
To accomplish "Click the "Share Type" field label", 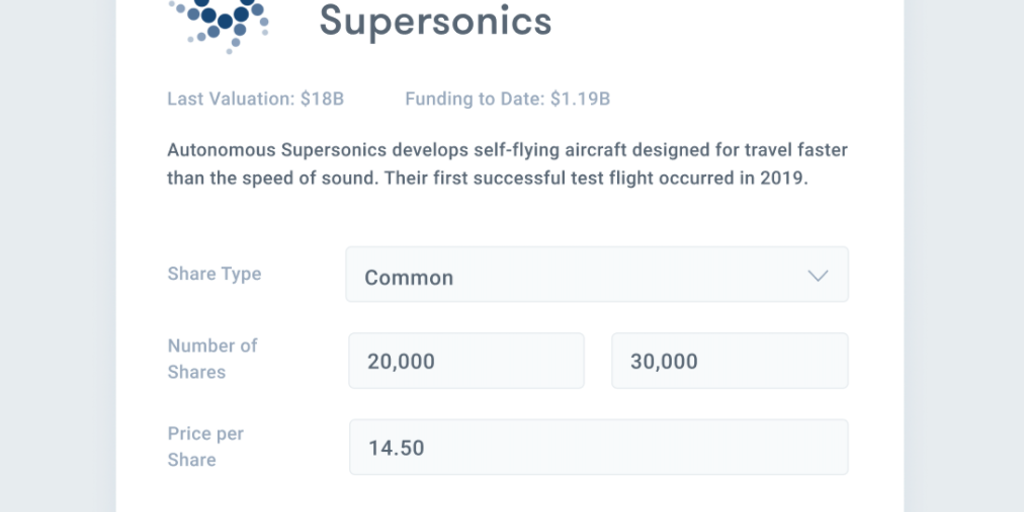I will pos(214,274).
